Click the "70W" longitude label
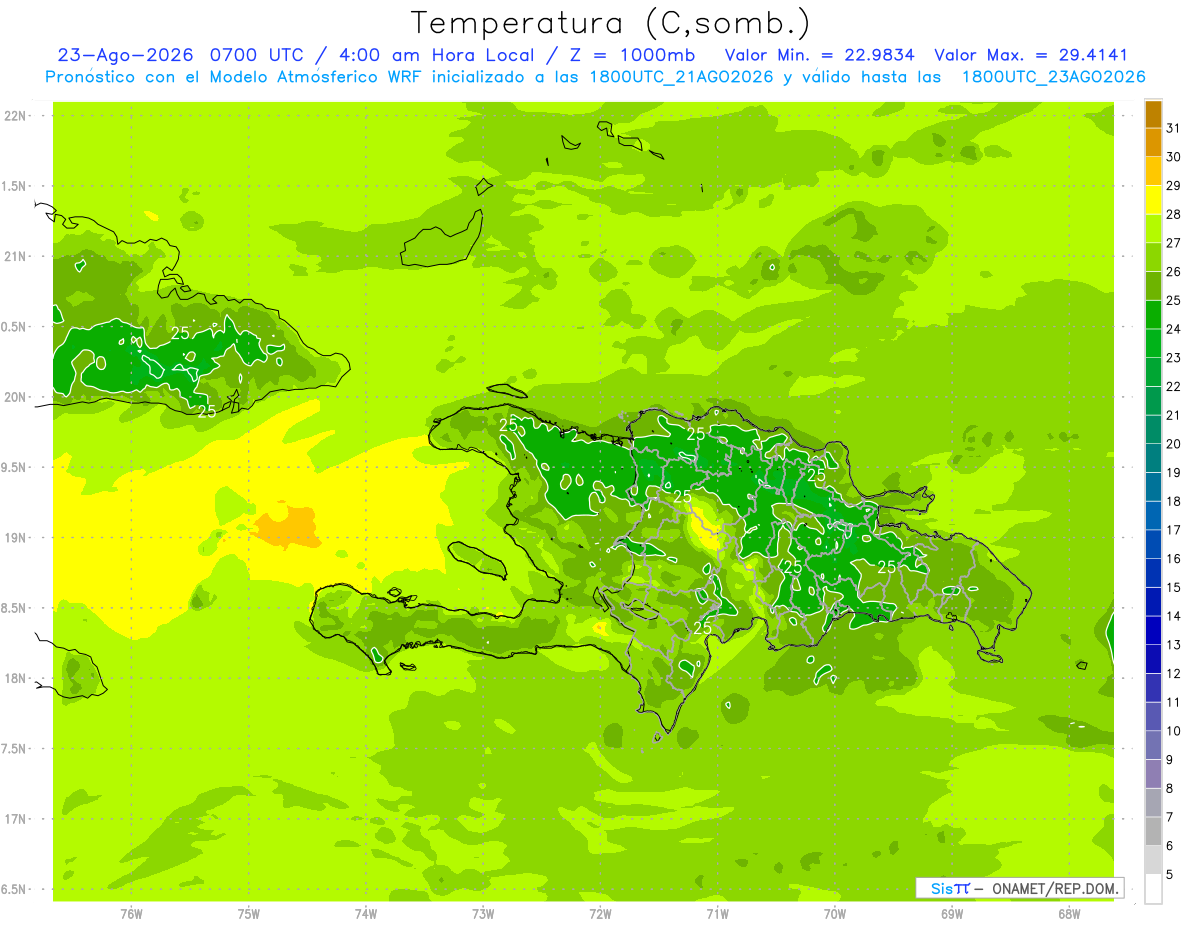Image resolution: width=1200 pixels, height=927 pixels. click(835, 913)
